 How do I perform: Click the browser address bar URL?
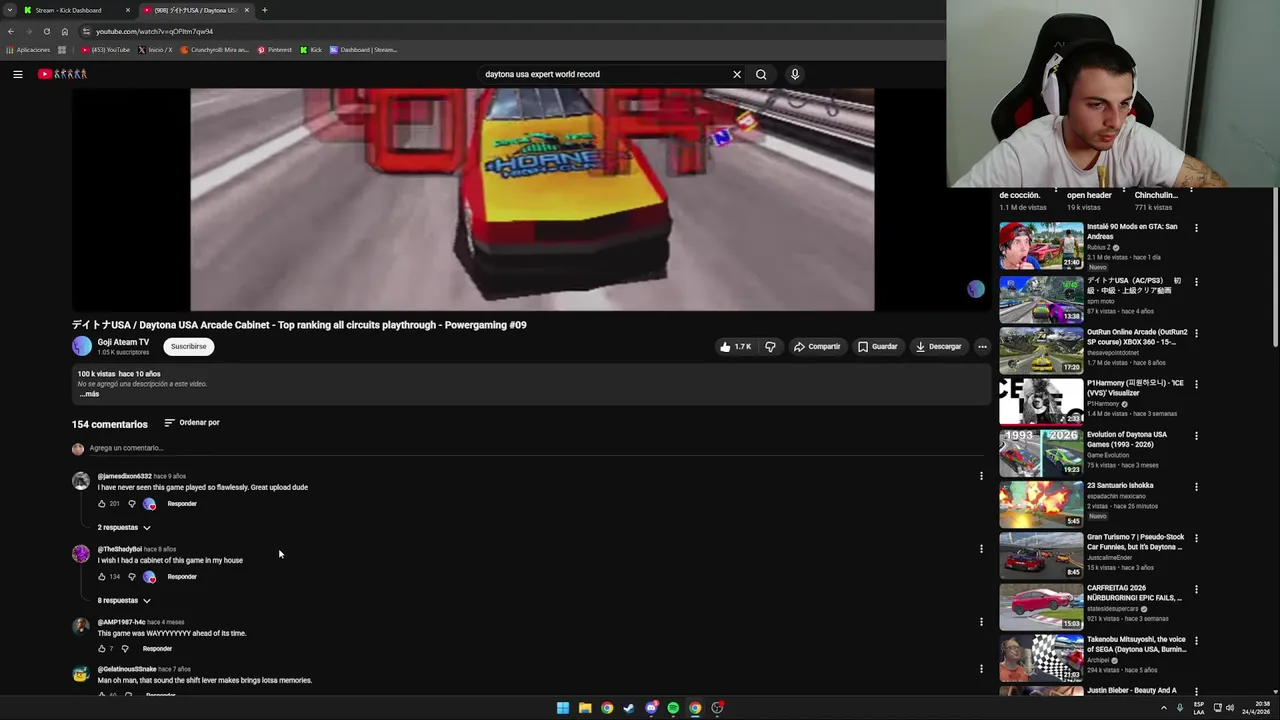click(x=154, y=31)
